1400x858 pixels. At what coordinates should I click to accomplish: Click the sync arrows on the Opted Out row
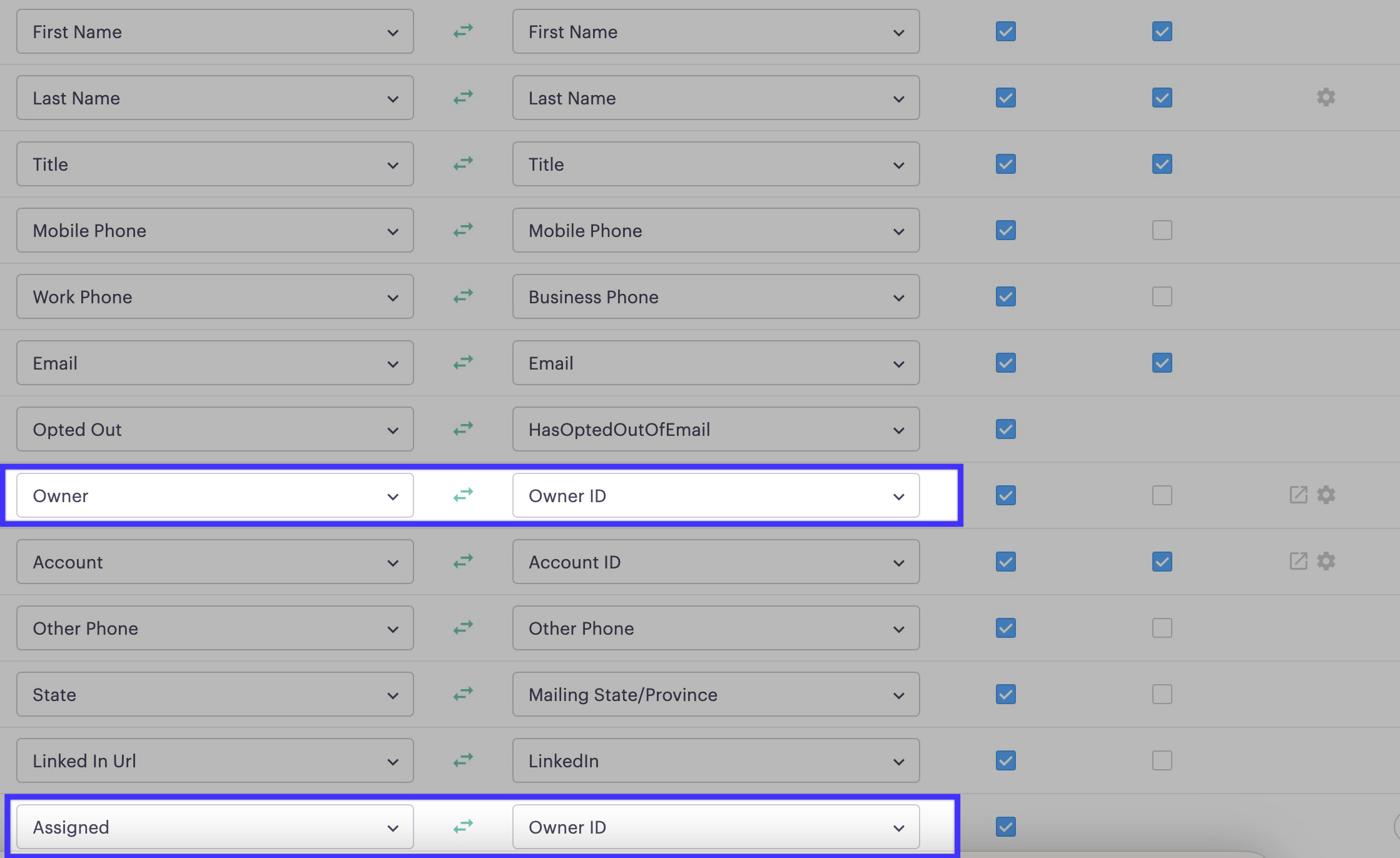pyautogui.click(x=463, y=429)
